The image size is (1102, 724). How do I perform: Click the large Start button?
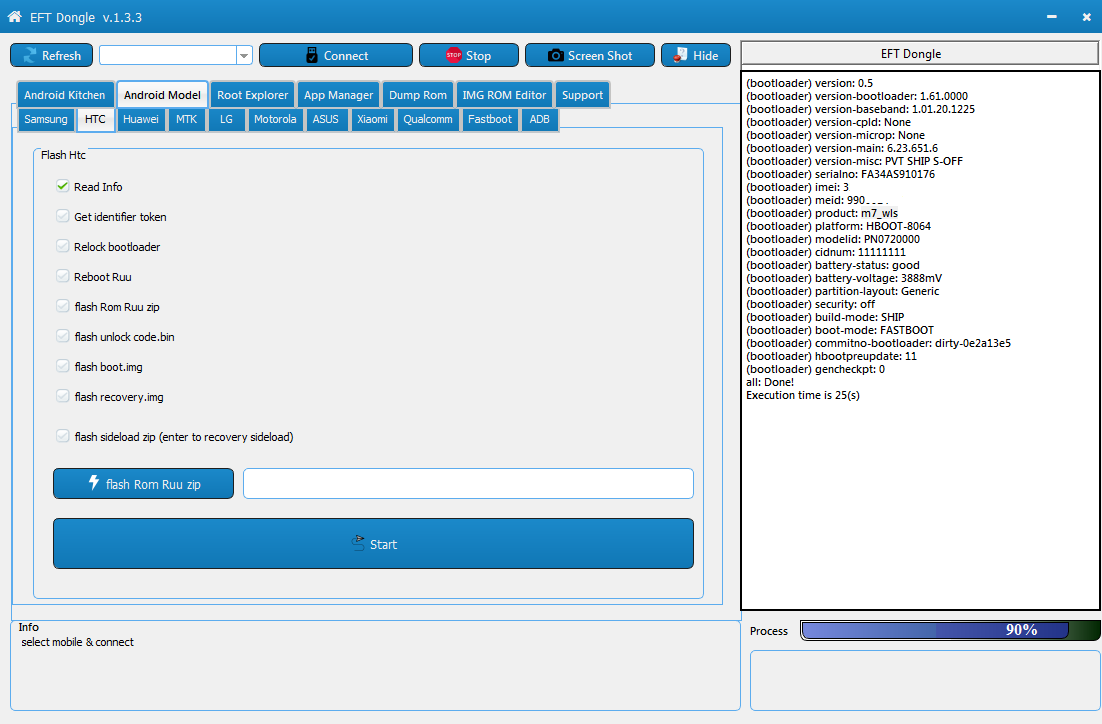[373, 543]
